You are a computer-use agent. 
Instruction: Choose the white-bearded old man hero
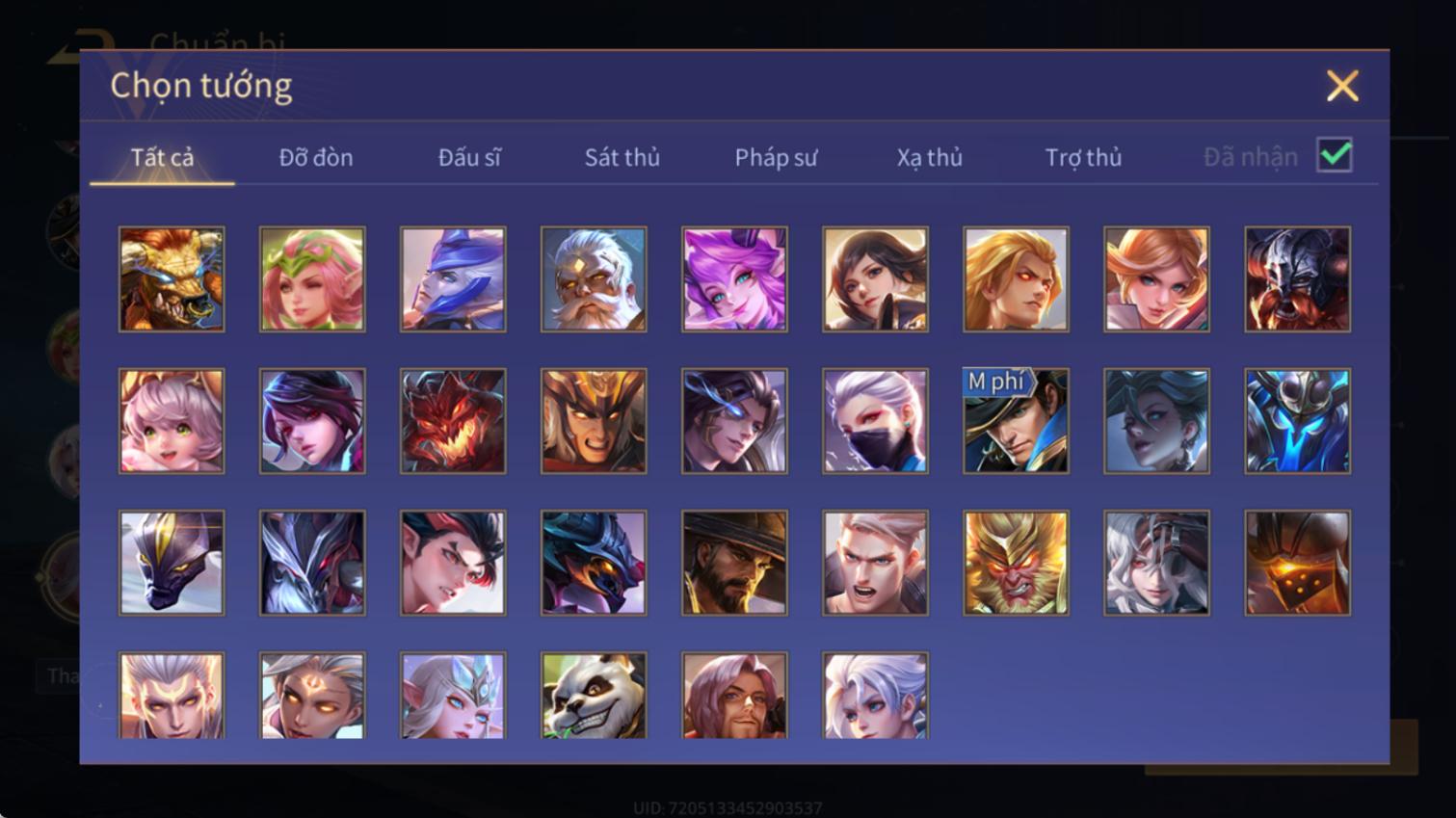(594, 279)
